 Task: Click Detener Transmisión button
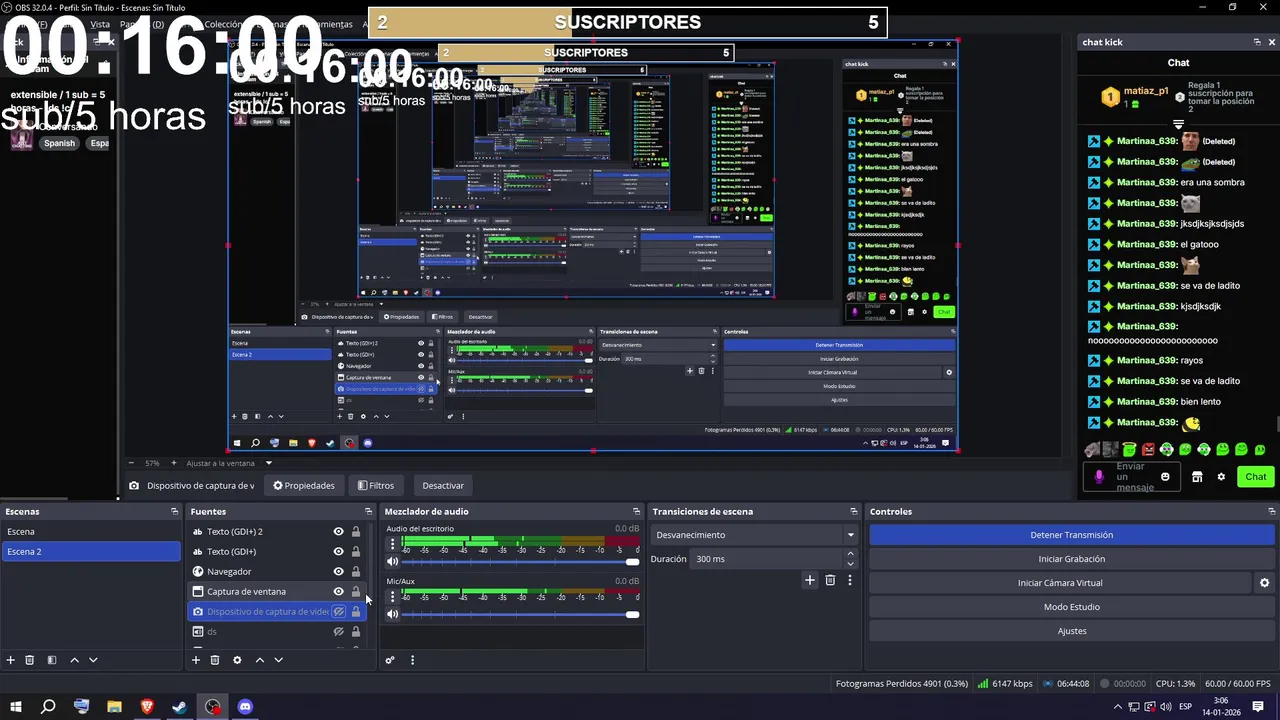point(1071,535)
